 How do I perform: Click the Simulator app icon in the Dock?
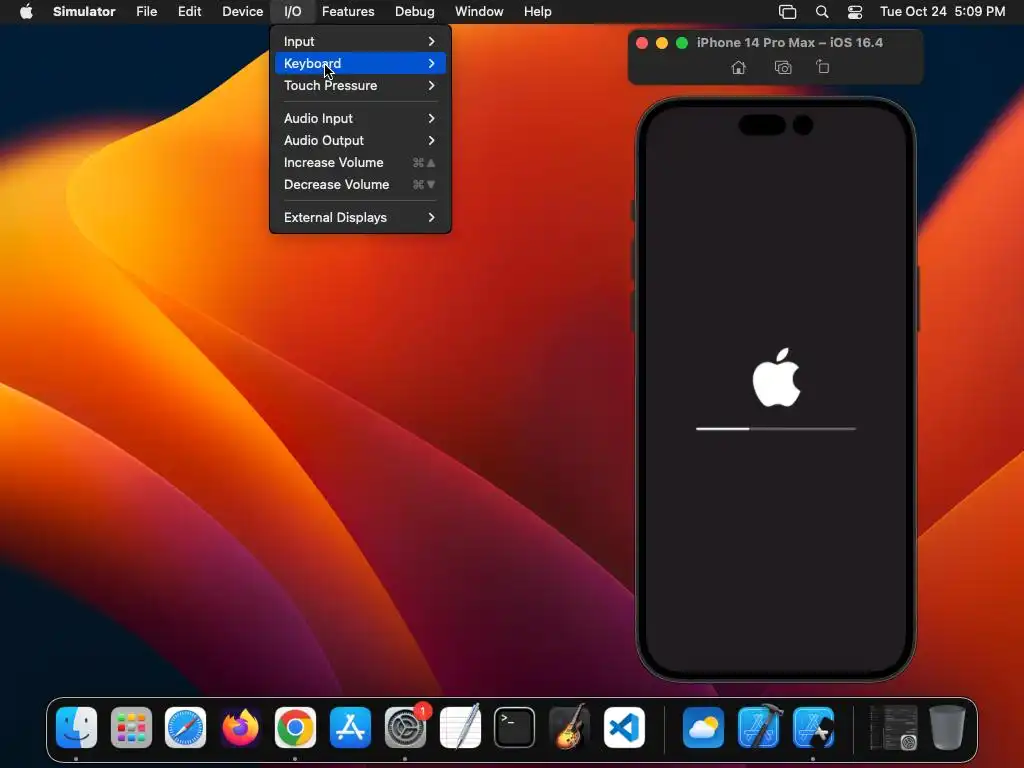813,727
